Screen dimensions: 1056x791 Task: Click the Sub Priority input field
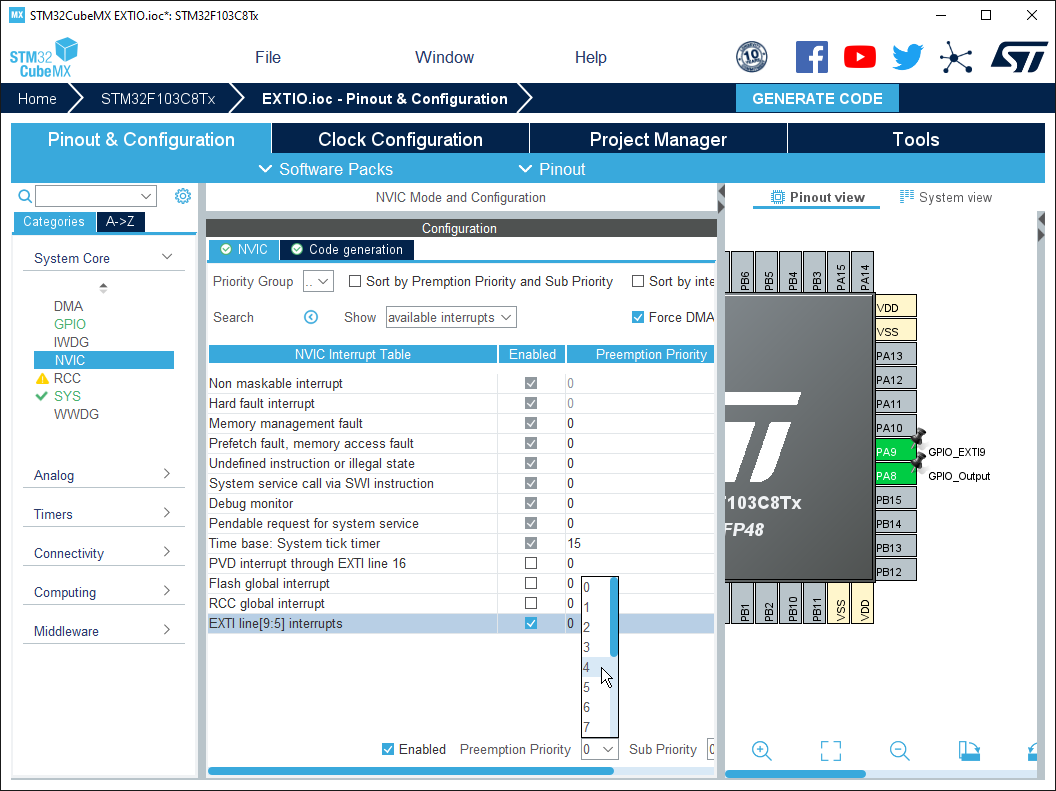[711, 749]
